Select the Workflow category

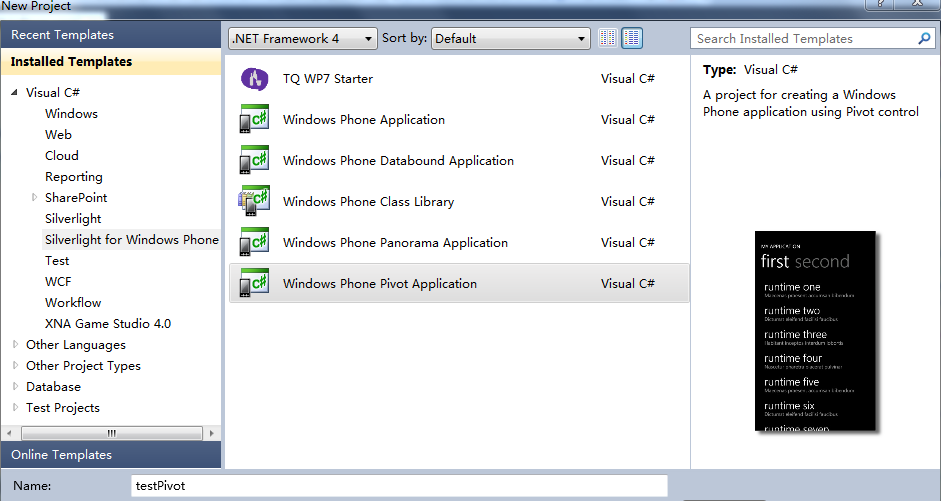73,302
